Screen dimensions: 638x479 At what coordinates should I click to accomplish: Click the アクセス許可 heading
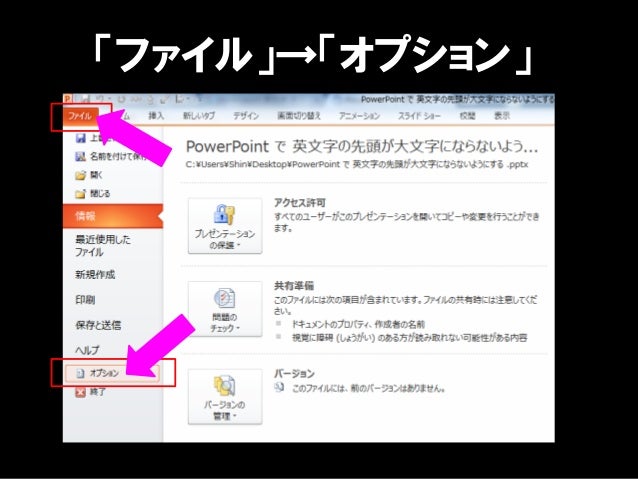299,203
